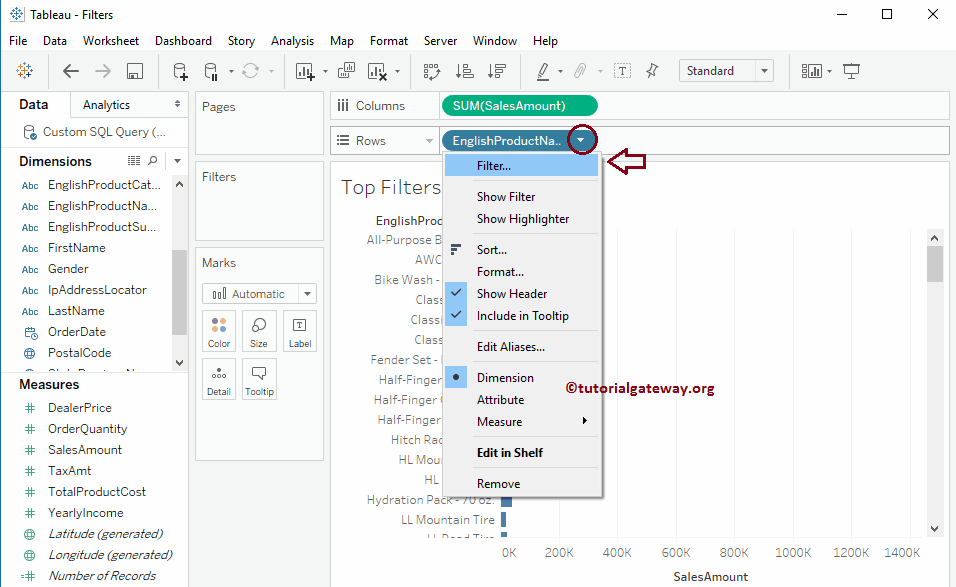Click the Undo arrow in the toolbar
Viewport: 956px width, 587px height.
click(x=69, y=70)
